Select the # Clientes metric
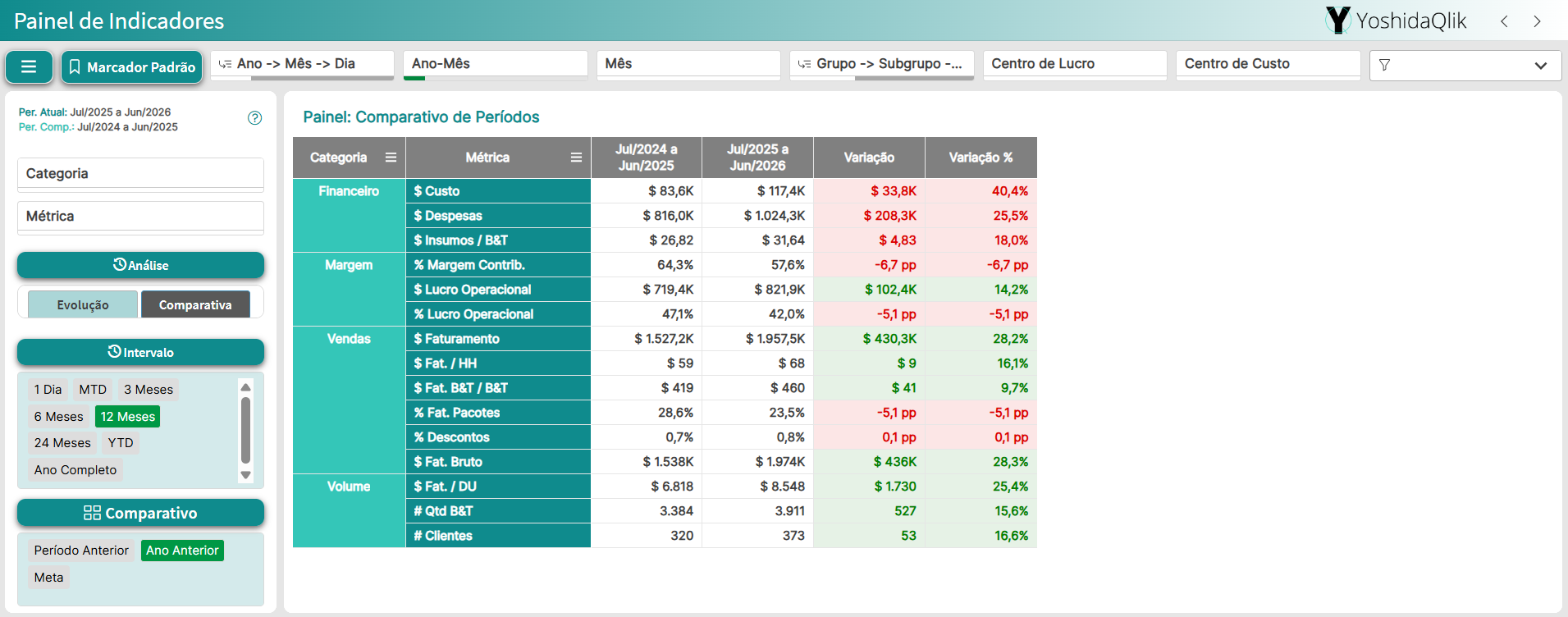 tap(498, 536)
